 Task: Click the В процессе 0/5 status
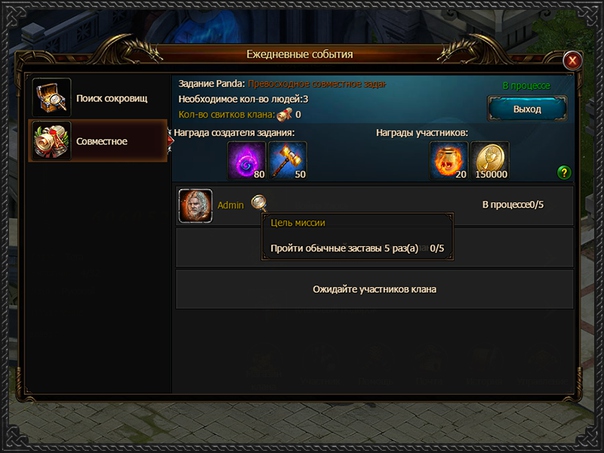(x=513, y=205)
